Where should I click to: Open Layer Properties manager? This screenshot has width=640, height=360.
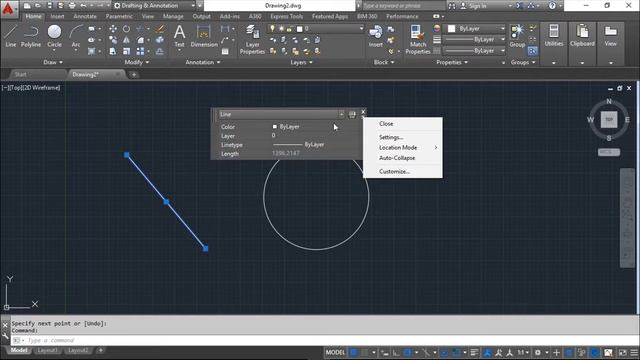[252, 39]
